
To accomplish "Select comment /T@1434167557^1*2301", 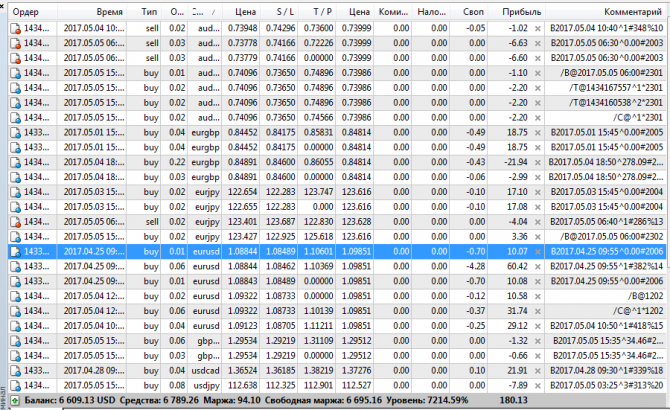I will pyautogui.click(x=616, y=88).
